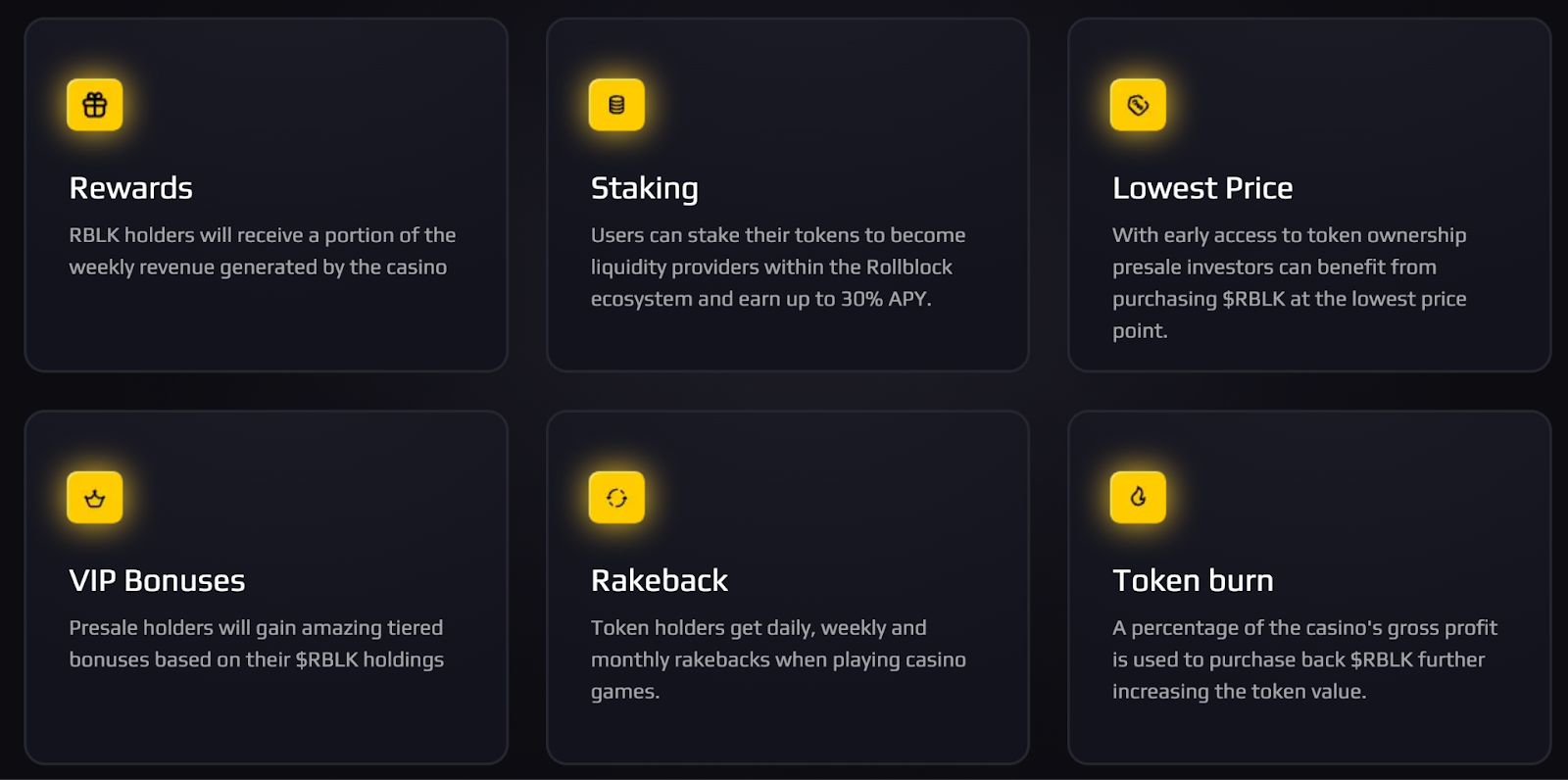Click the VIP Bonuses heading
The image size is (1568, 780).
pyautogui.click(x=157, y=581)
